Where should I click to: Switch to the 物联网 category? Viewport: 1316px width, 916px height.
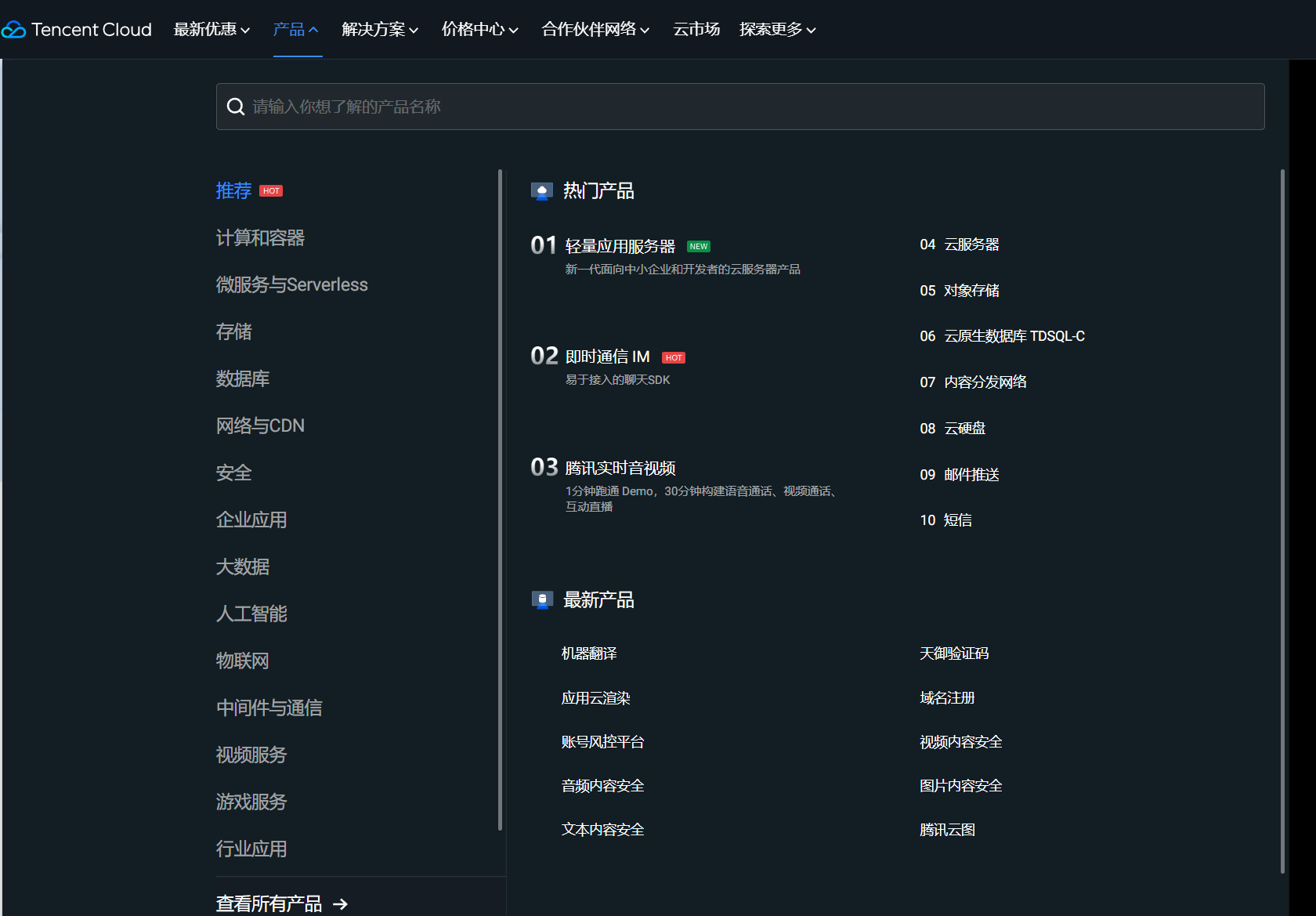click(x=243, y=661)
